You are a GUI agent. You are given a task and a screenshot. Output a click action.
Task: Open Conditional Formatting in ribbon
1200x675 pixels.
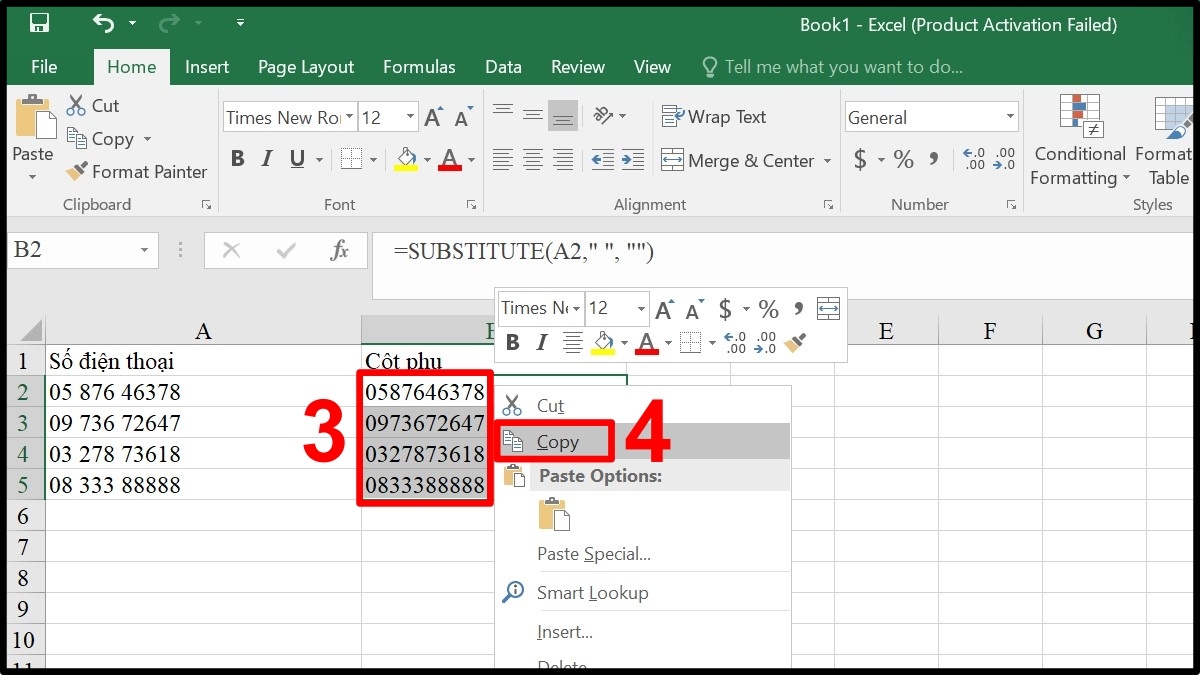tap(1079, 140)
